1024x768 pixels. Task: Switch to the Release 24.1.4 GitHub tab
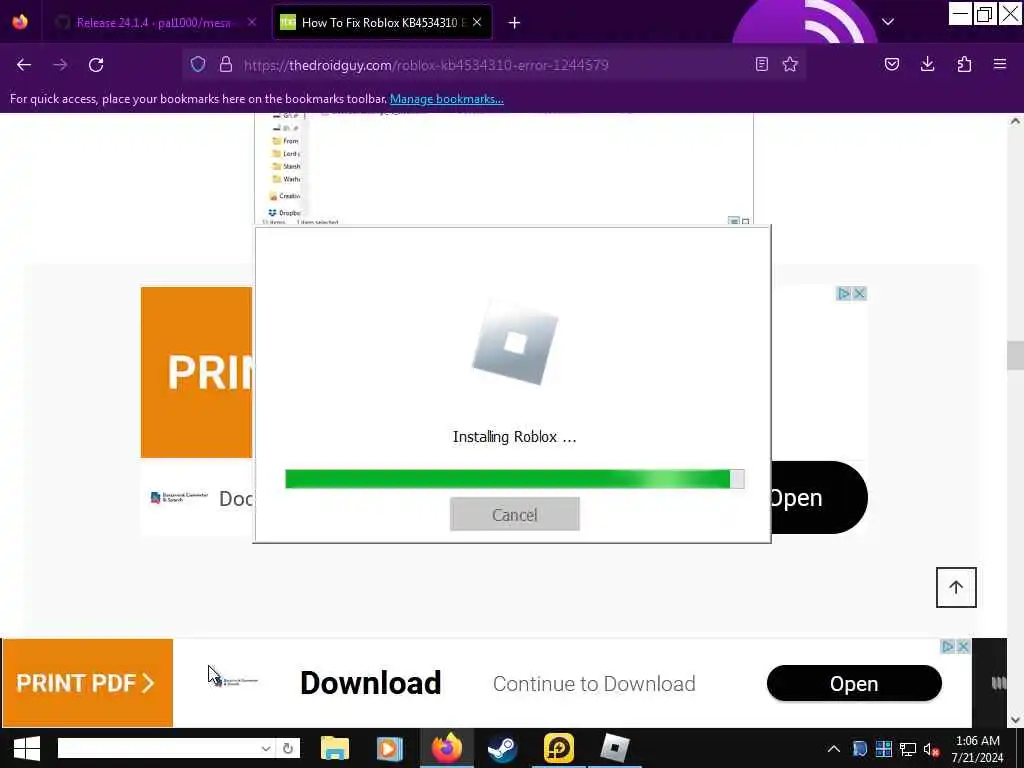point(155,23)
